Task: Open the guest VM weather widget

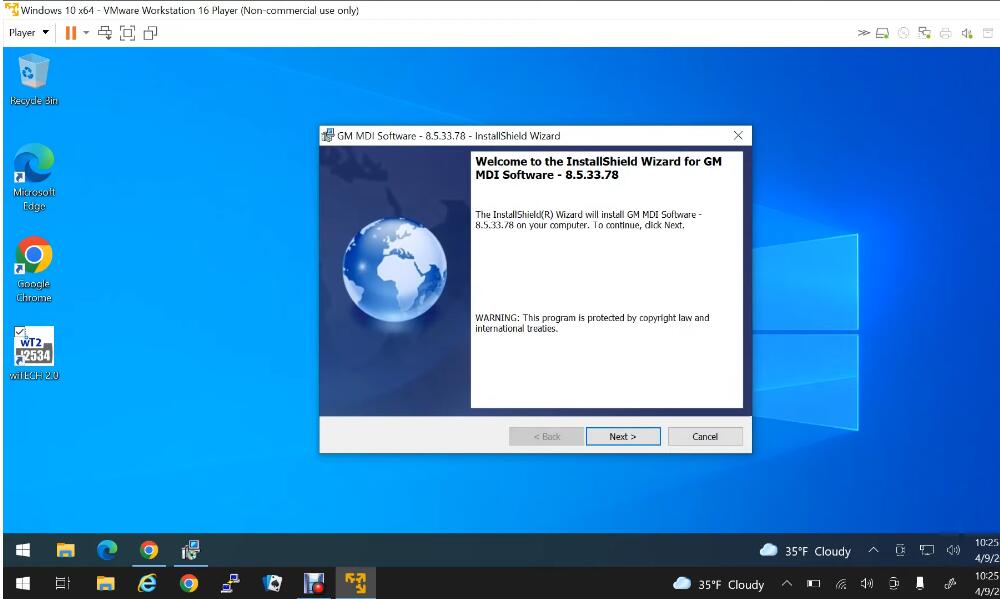Action: 805,551
